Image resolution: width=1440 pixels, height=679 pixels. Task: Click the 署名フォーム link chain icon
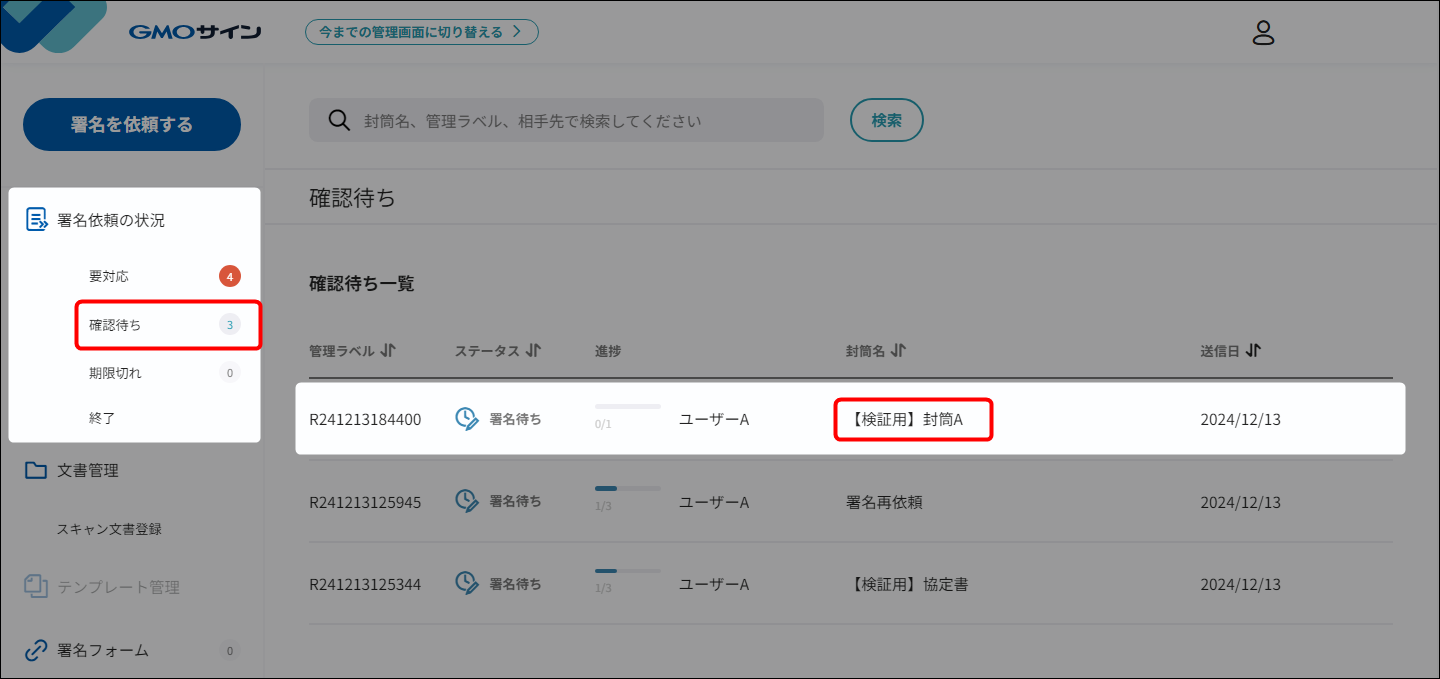point(36,650)
